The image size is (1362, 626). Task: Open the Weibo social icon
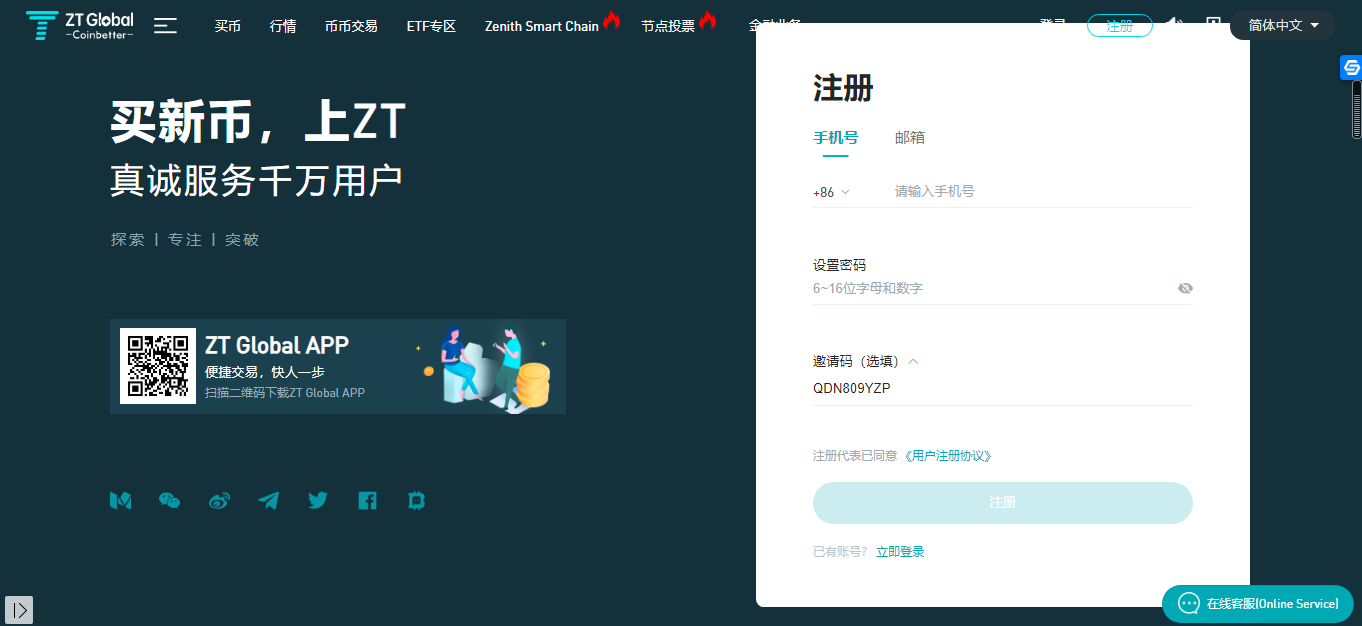coord(219,501)
